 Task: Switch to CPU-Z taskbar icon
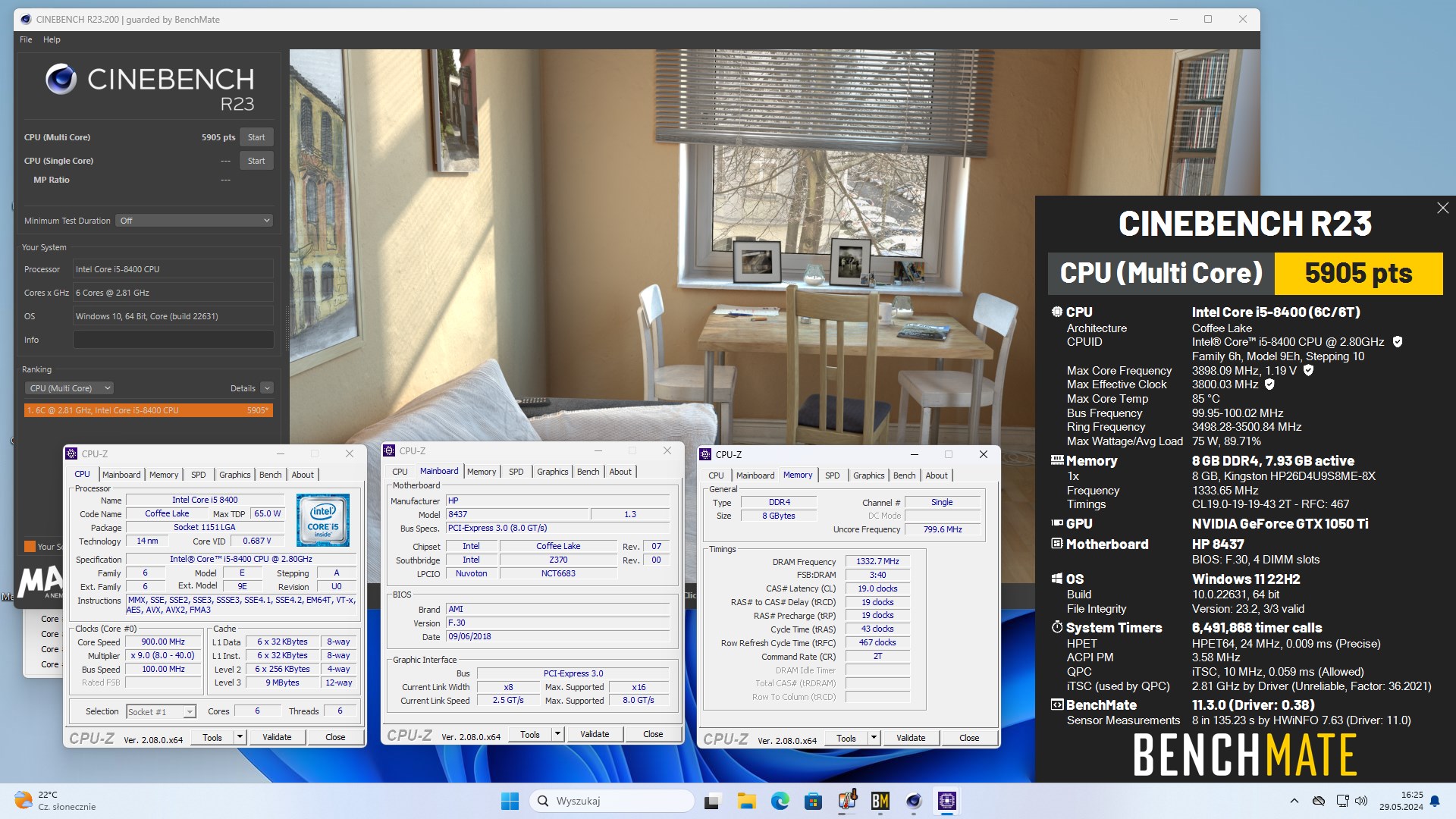tap(947, 801)
